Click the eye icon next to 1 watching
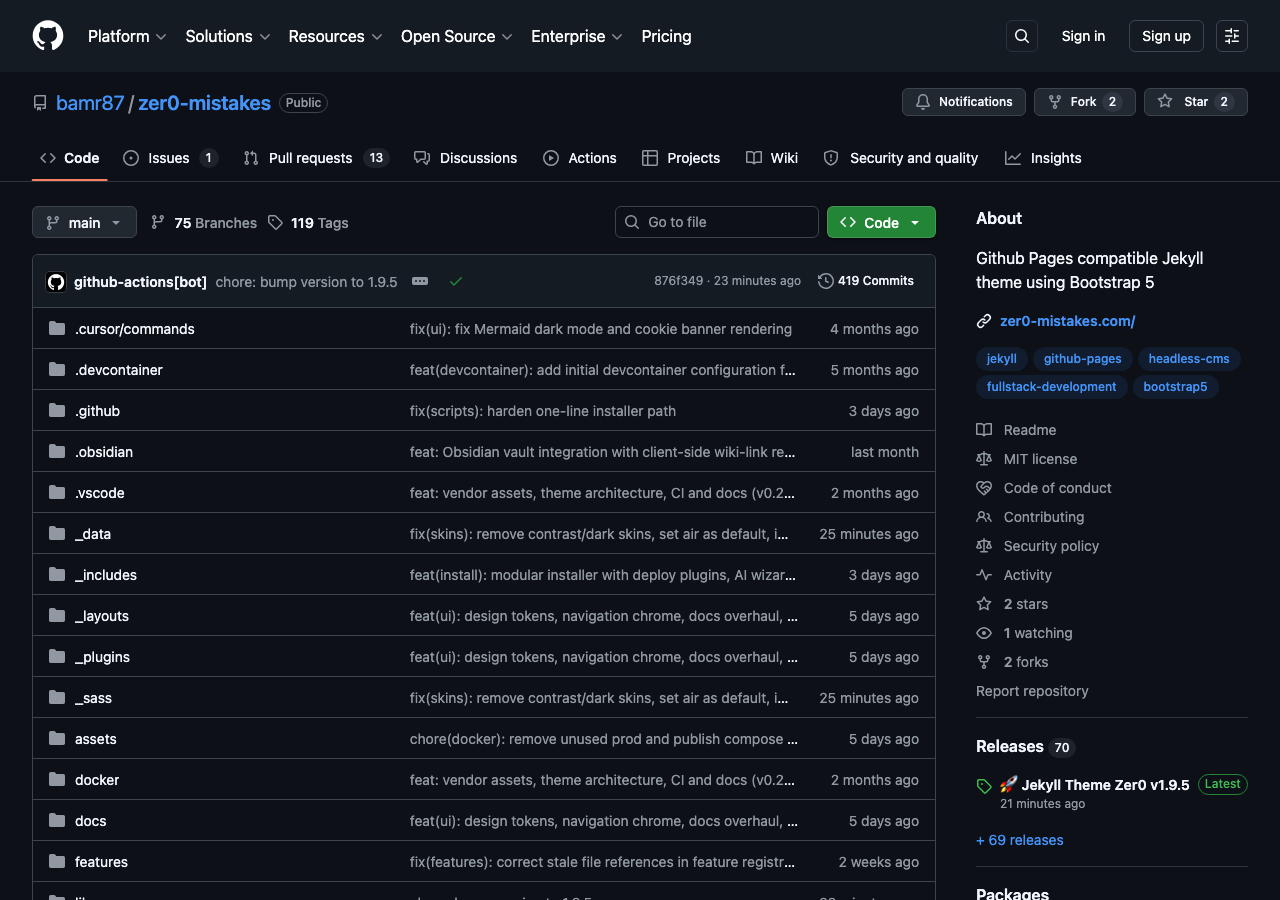Screen dimensions: 1280x900 click(x=984, y=633)
